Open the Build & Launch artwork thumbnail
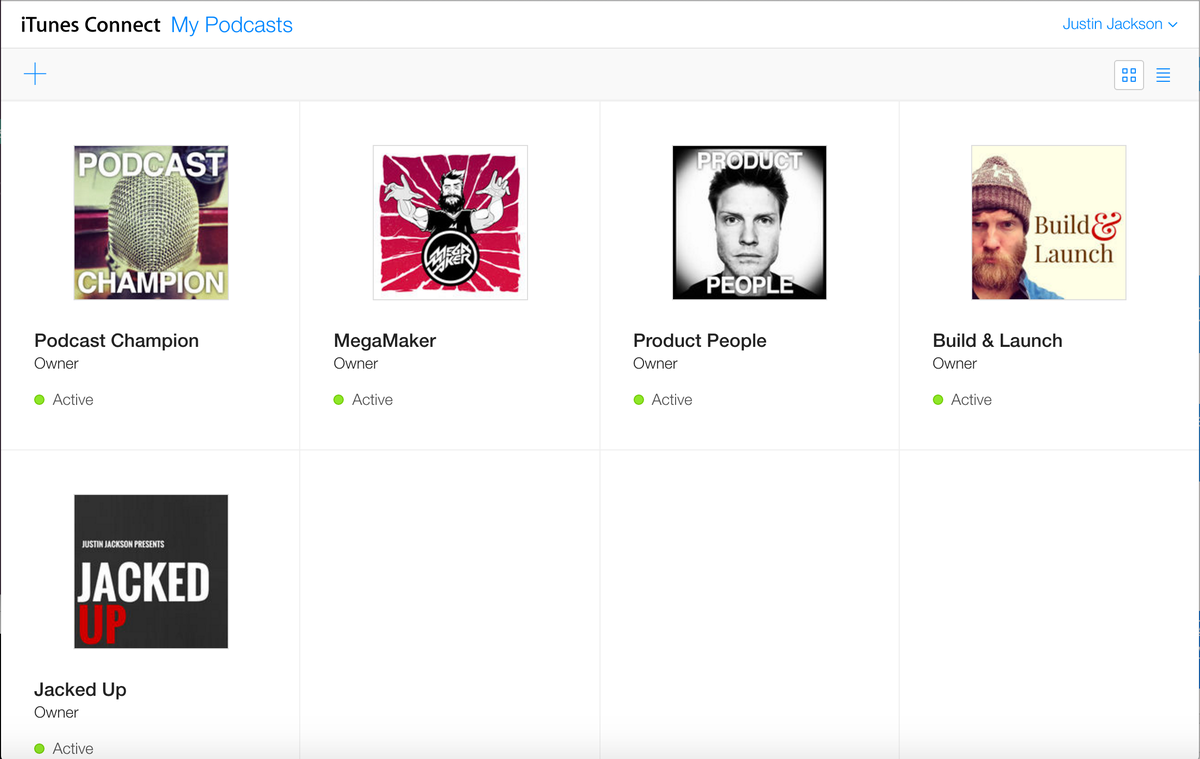 1048,222
